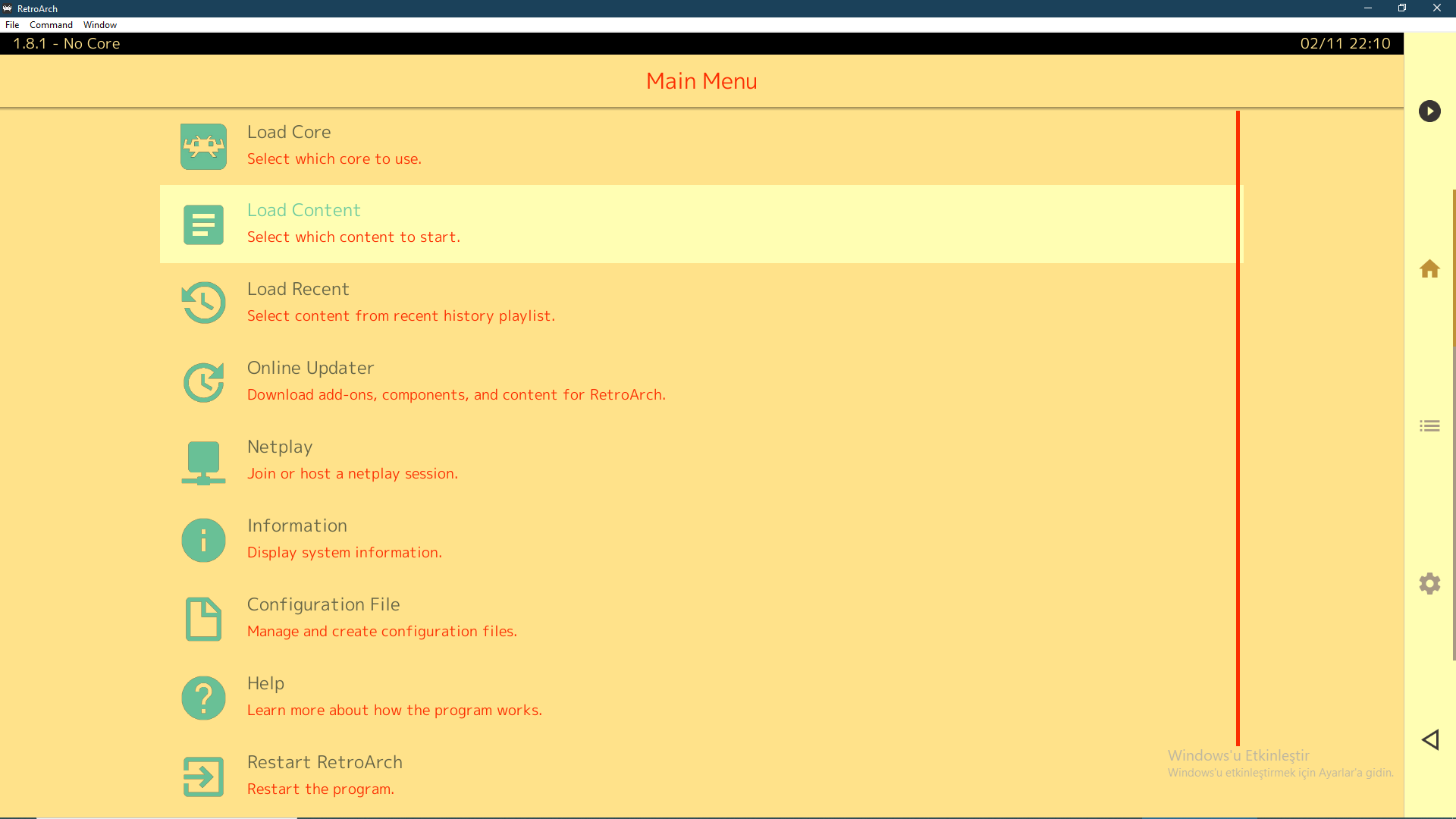Click the Load Content document icon
The height and width of the screenshot is (819, 1456).
pos(203,224)
